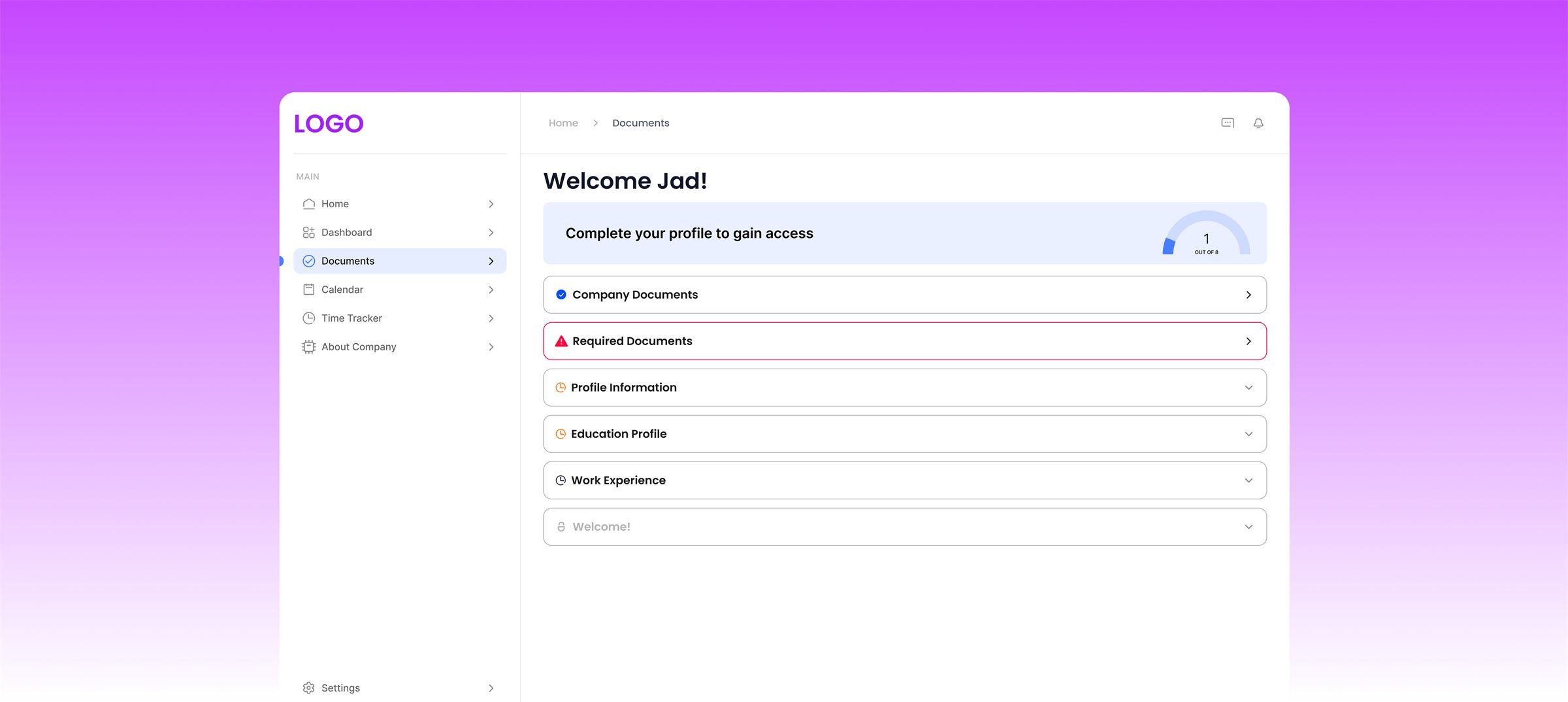The height and width of the screenshot is (702, 1568).
Task: Click the Required Documents title text
Action: tap(632, 341)
